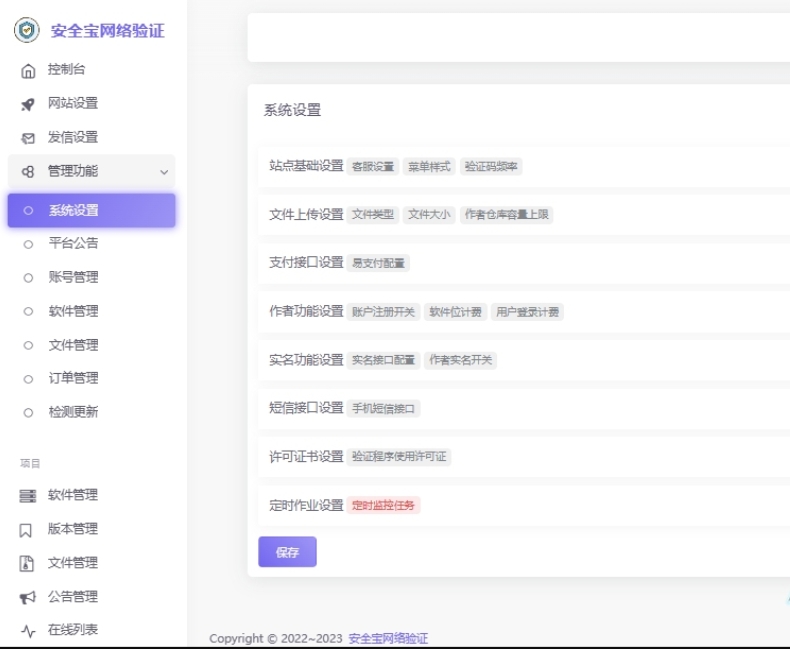Select 检测更新 in the sidebar submenu

(x=73, y=412)
